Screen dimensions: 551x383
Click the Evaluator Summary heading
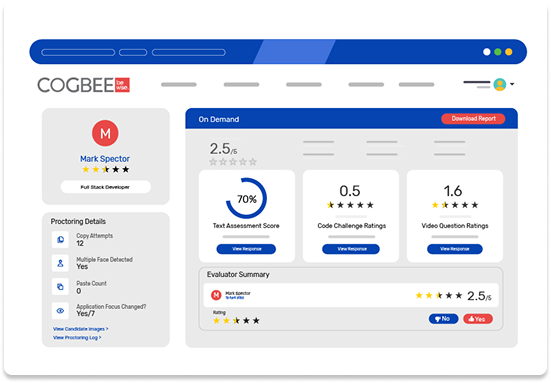pyautogui.click(x=238, y=274)
